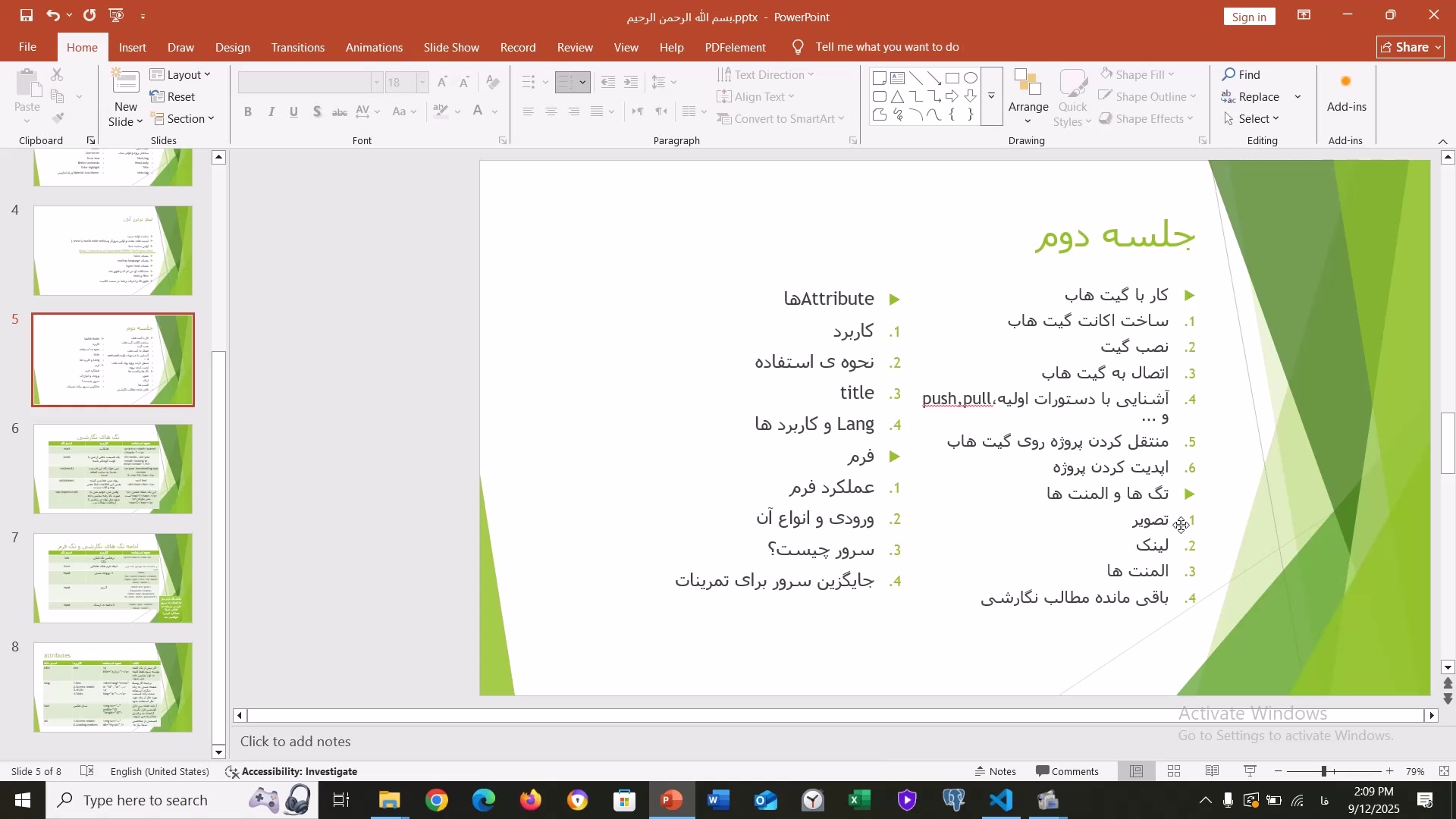Click the Sign in button
Viewport: 1456px width, 819px height.
click(1249, 17)
